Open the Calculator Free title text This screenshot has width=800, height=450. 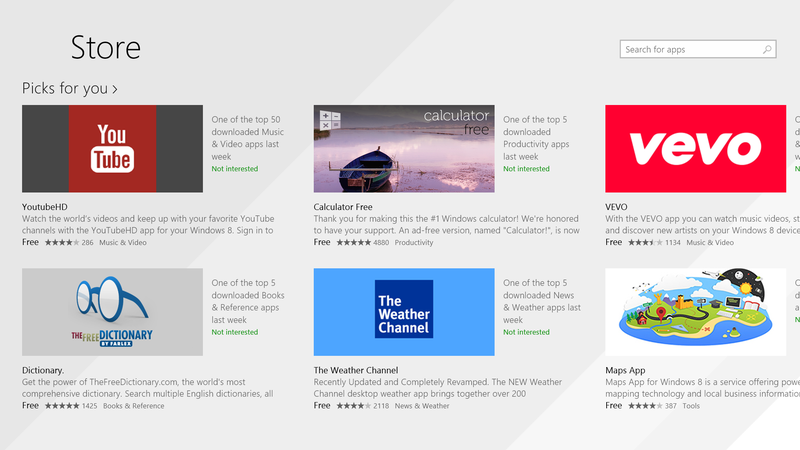343,207
